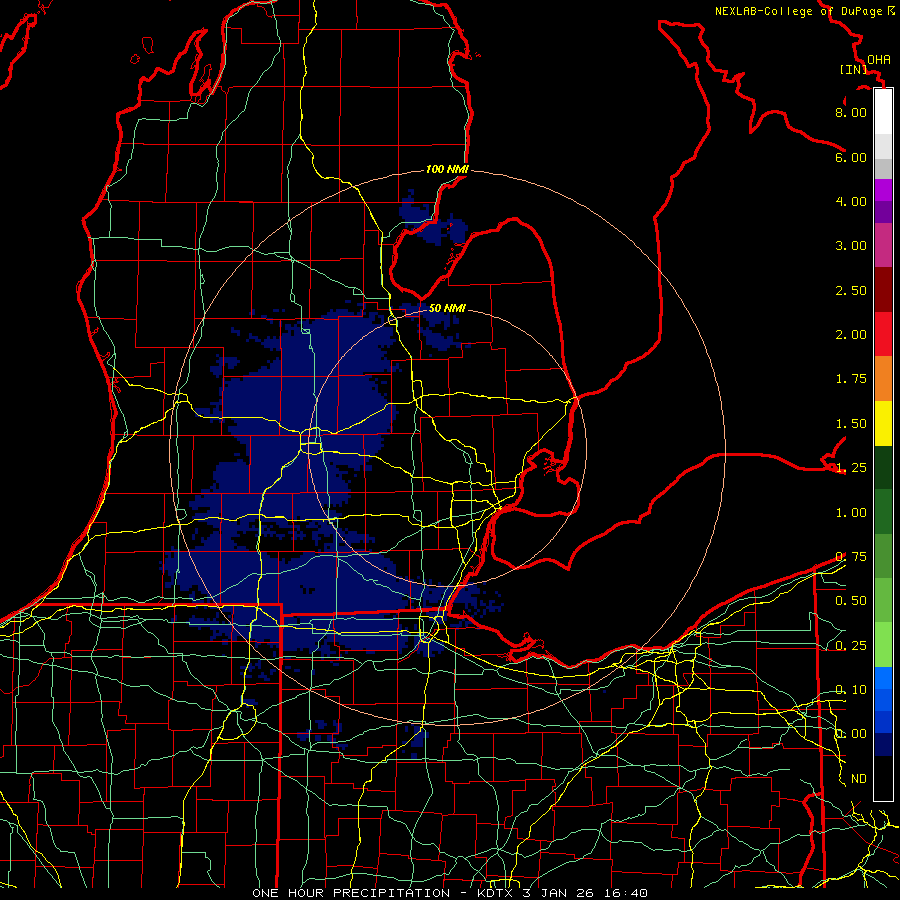Select the 0.10 legend value
The height and width of the screenshot is (900, 900).
pos(851,689)
